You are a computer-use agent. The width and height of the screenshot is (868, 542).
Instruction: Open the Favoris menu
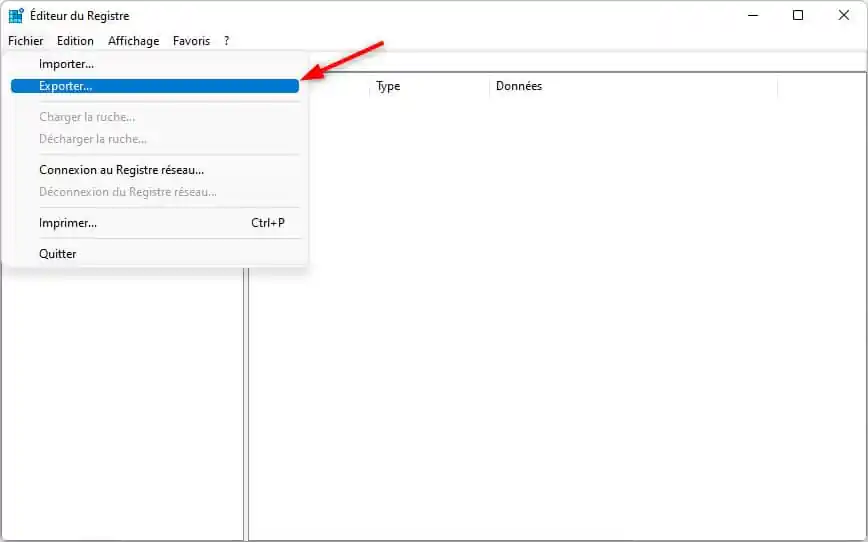click(x=192, y=41)
